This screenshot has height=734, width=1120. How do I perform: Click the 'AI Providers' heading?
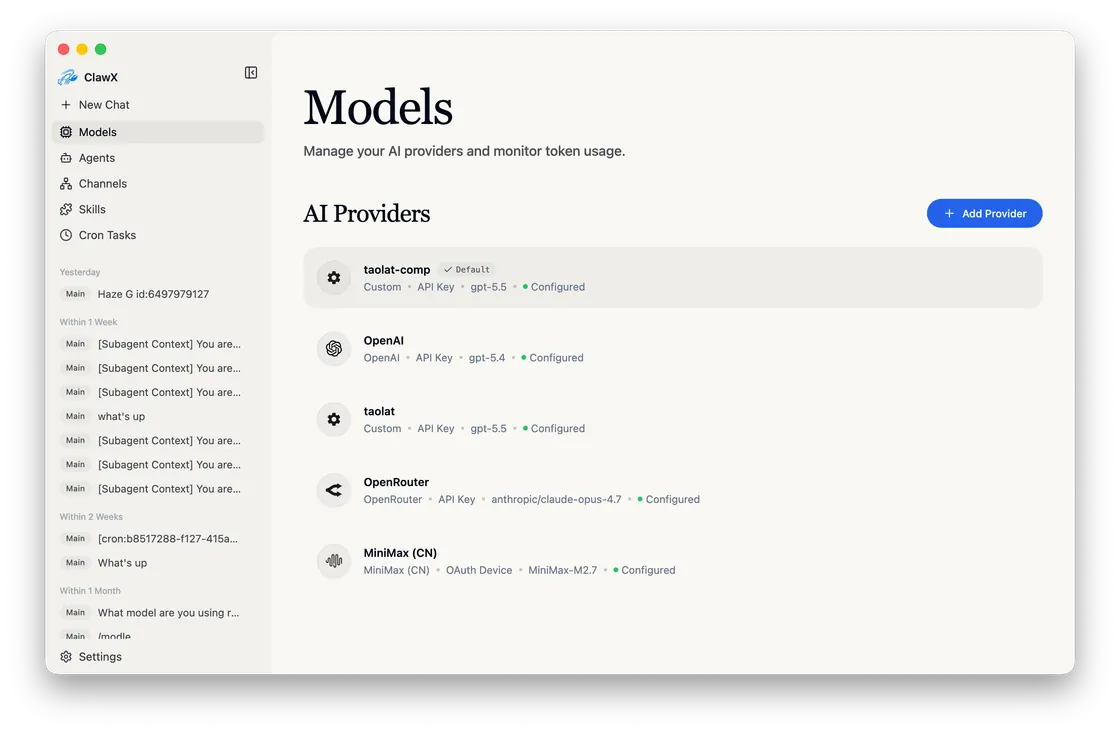coord(366,213)
